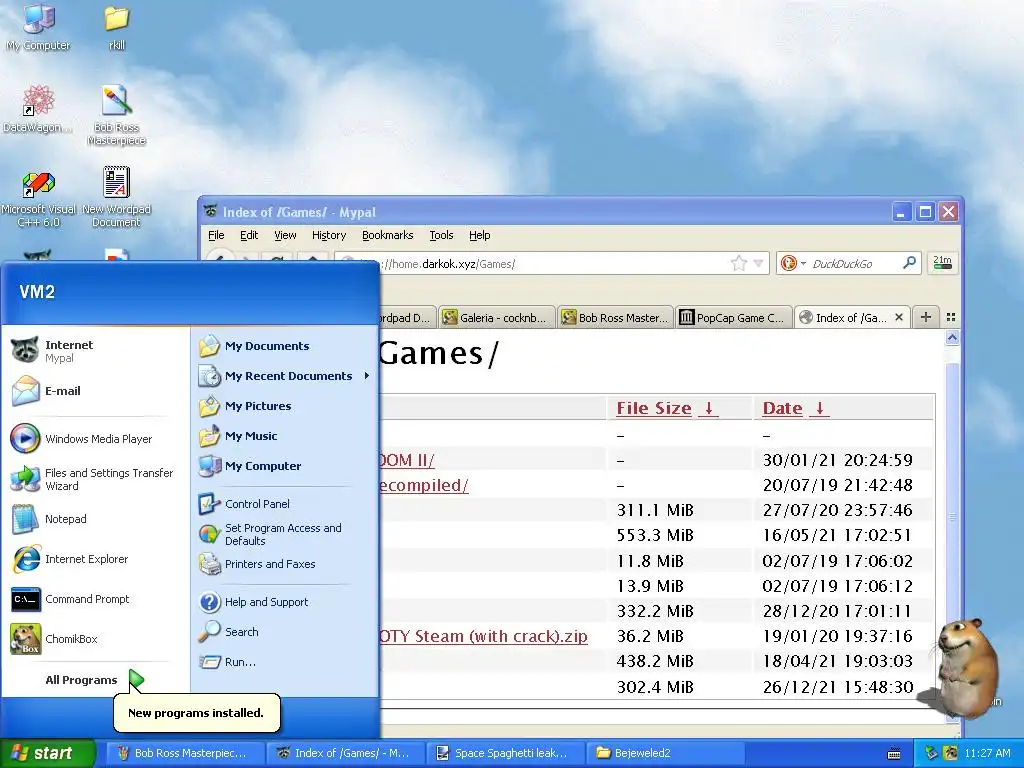This screenshot has height=768, width=1024.
Task: Open Bob Ross Masterpiece desktop icon
Action: [x=116, y=114]
